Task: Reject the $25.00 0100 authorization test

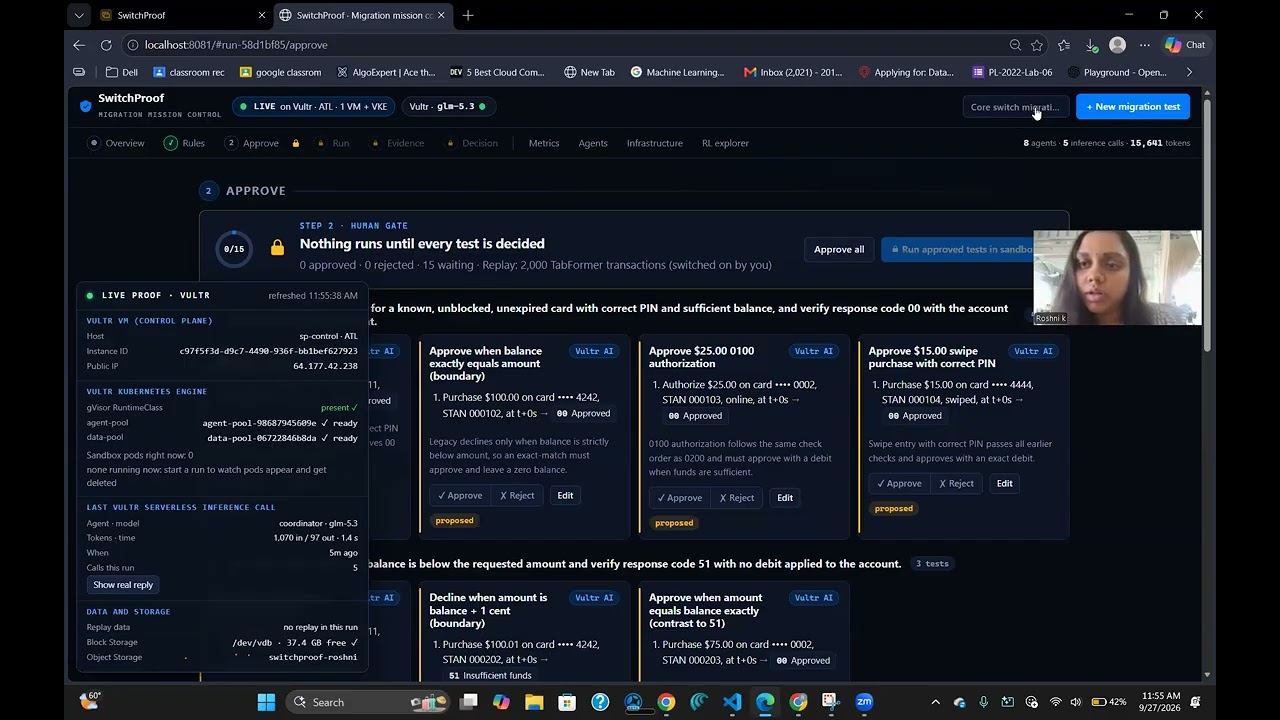Action: [737, 498]
